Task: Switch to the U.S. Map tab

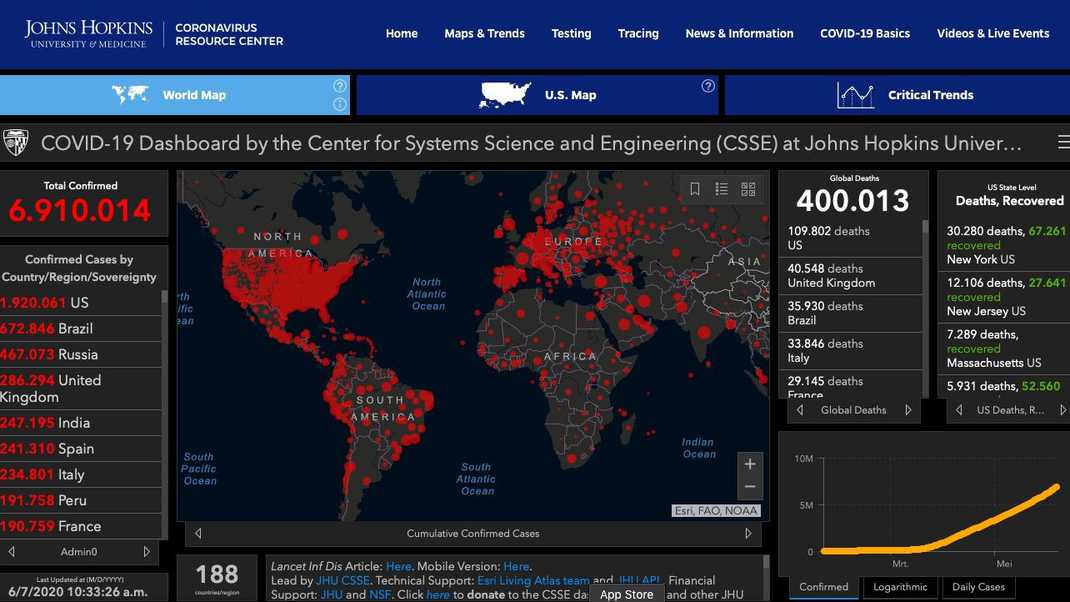Action: [537, 95]
